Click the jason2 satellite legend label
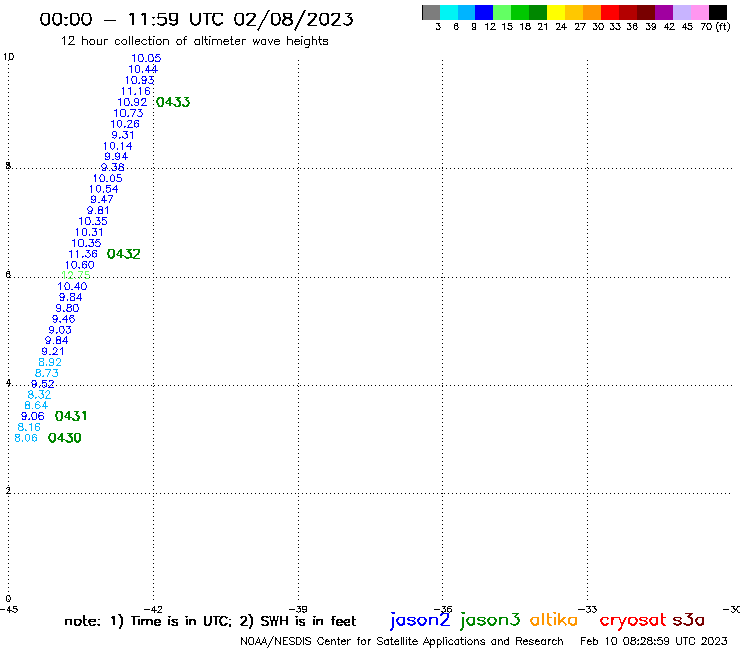Image resolution: width=740 pixels, height=650 pixels. pyautogui.click(x=420, y=620)
